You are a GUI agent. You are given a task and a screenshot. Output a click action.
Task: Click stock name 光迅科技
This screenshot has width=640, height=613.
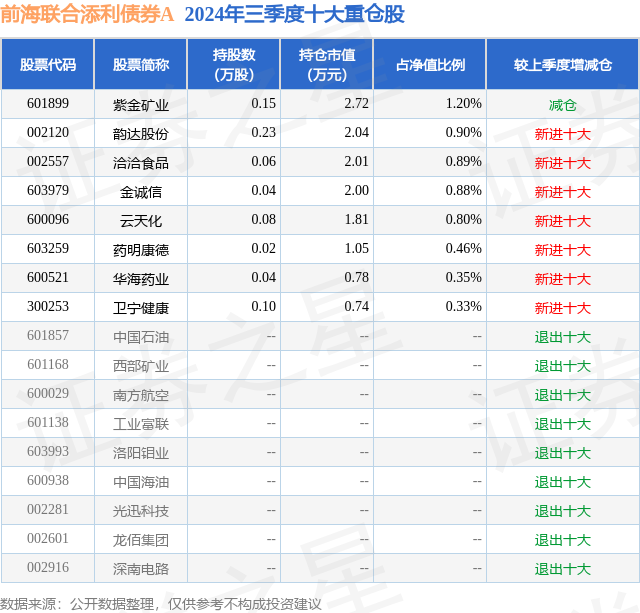click(x=141, y=511)
